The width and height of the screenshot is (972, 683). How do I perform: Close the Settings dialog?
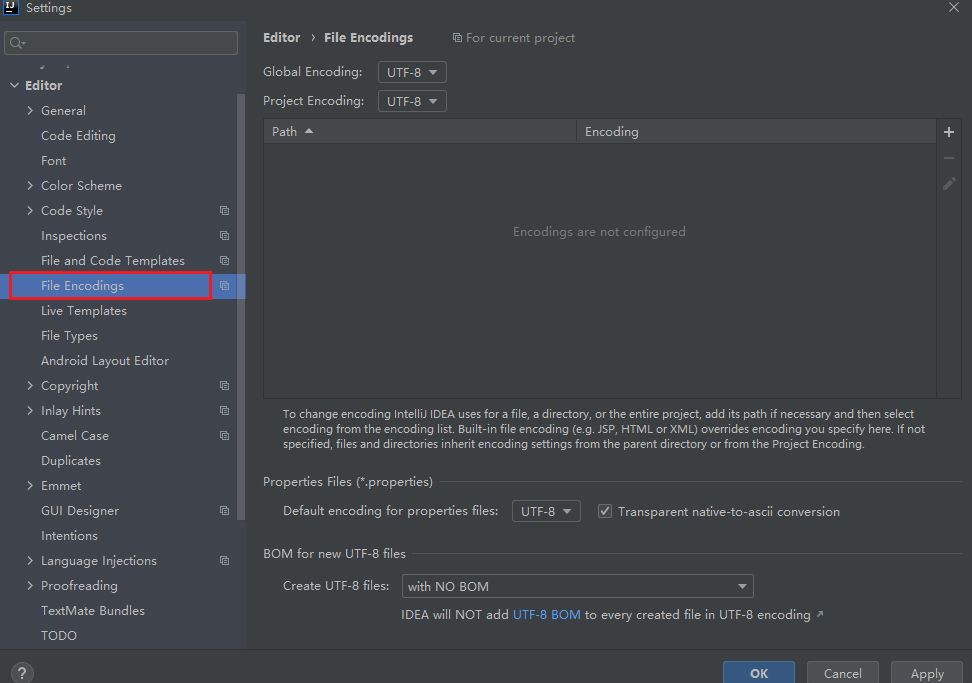953,7
